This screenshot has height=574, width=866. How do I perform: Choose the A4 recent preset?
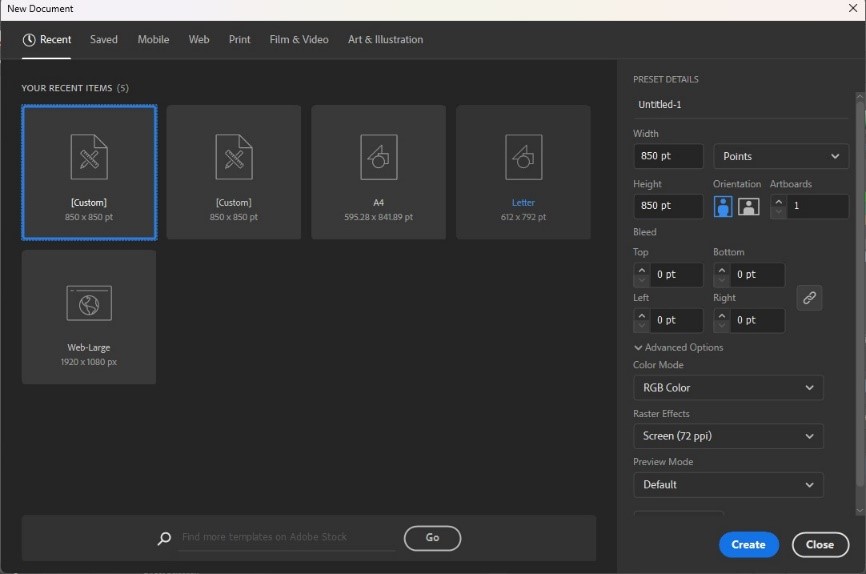378,172
